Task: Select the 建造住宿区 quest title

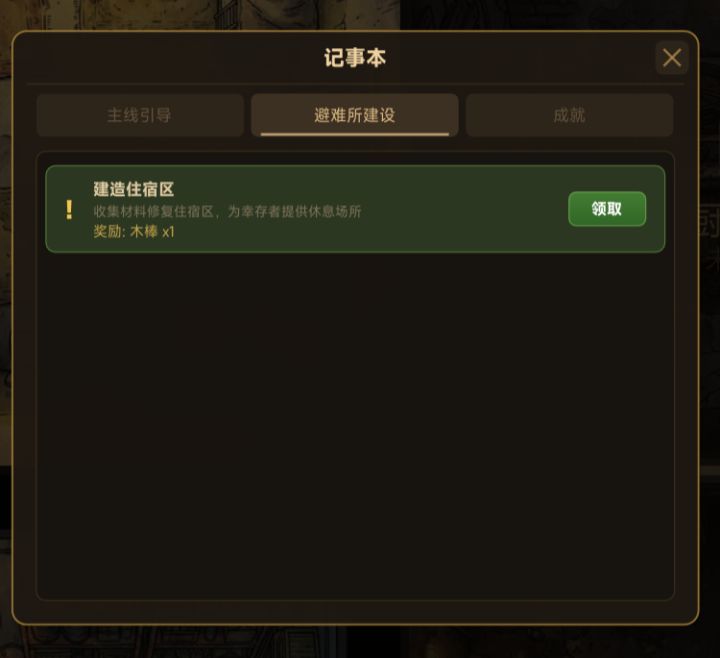Action: tap(134, 189)
